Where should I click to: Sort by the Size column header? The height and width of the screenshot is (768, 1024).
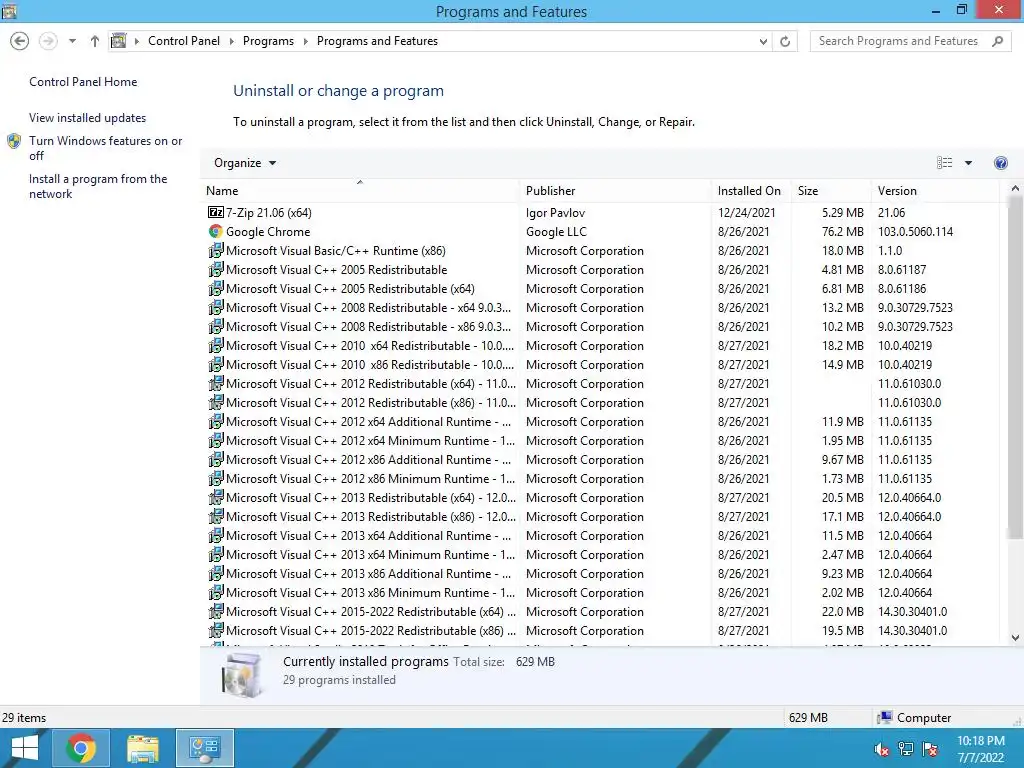click(831, 191)
